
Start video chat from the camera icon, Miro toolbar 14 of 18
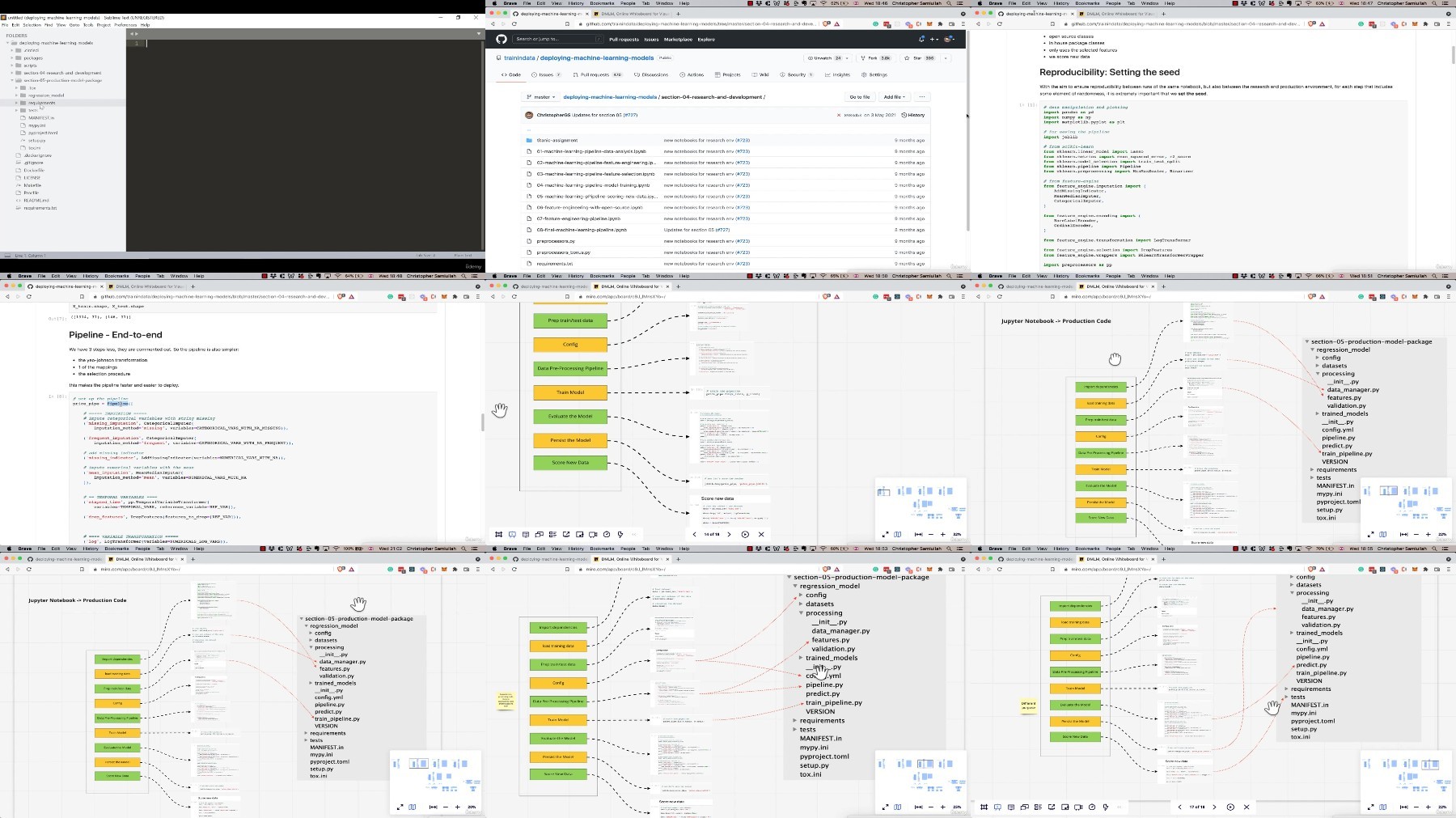point(593,534)
